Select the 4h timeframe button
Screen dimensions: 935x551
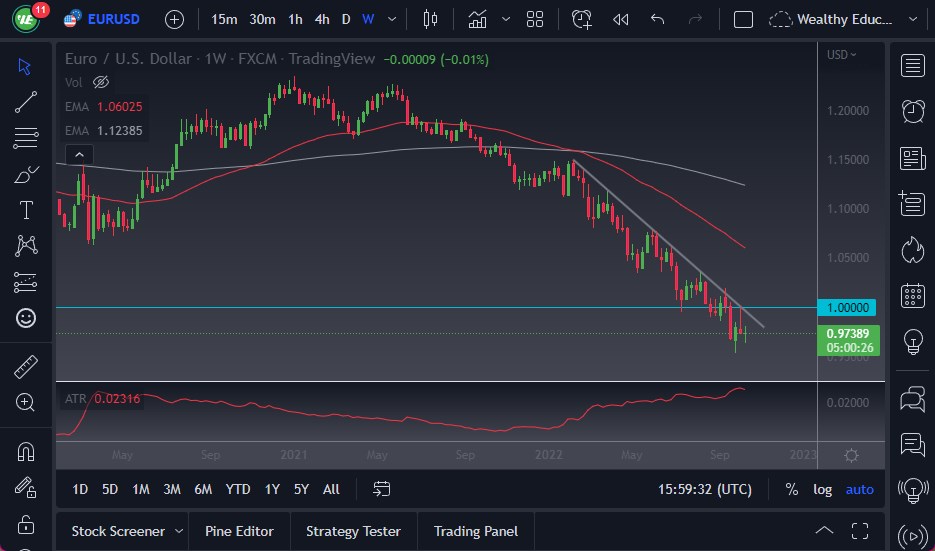pyautogui.click(x=321, y=19)
